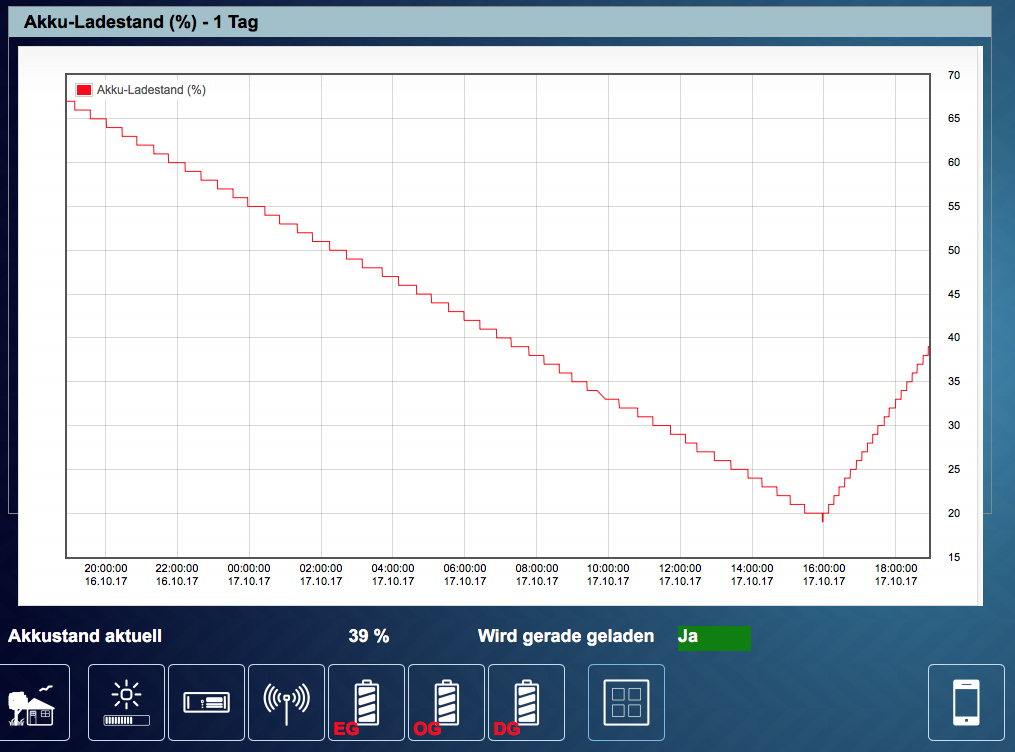Click the '14:00:00 17.10.17' axis label

[752, 575]
